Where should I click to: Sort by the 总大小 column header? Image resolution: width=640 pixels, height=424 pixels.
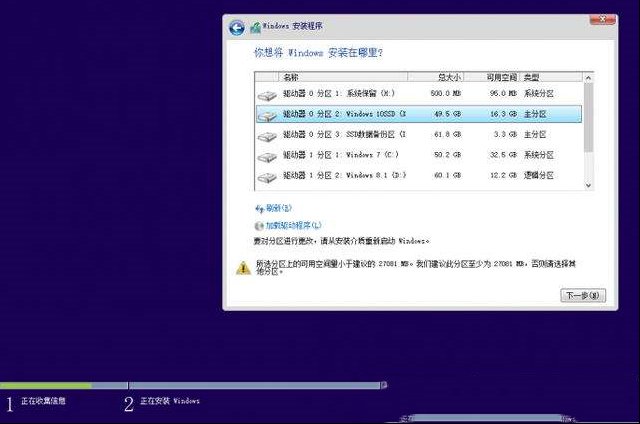pos(436,77)
